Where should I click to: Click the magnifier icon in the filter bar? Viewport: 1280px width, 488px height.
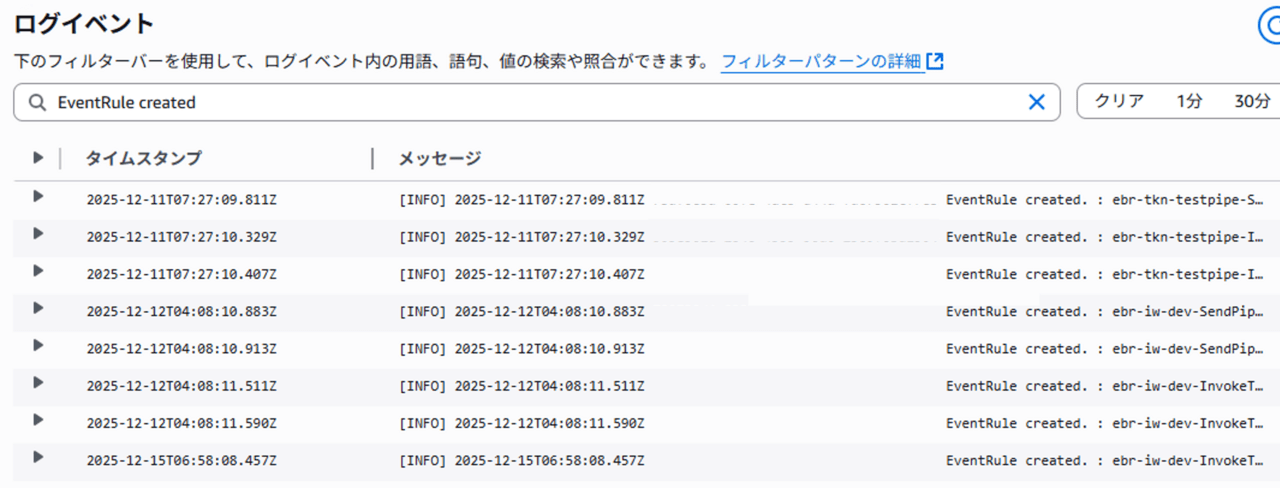[38, 102]
